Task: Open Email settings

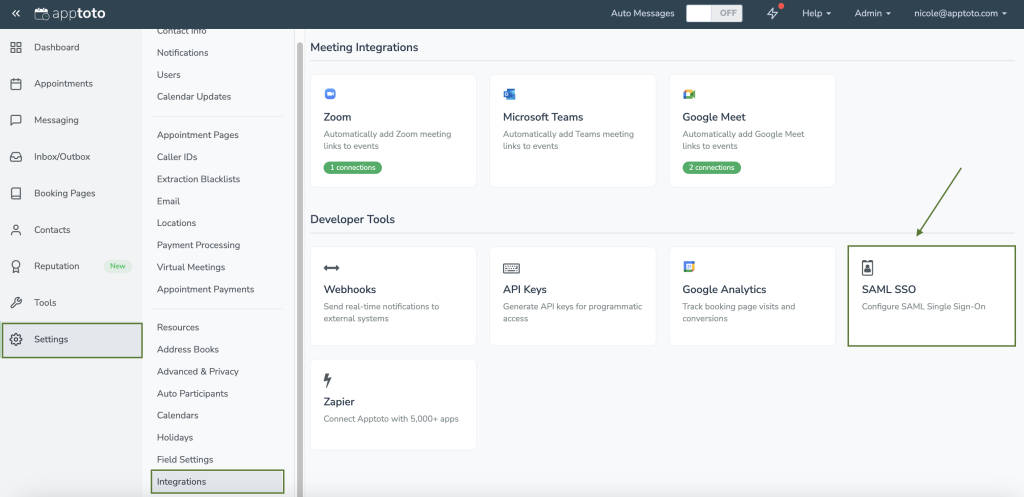Action: click(168, 201)
